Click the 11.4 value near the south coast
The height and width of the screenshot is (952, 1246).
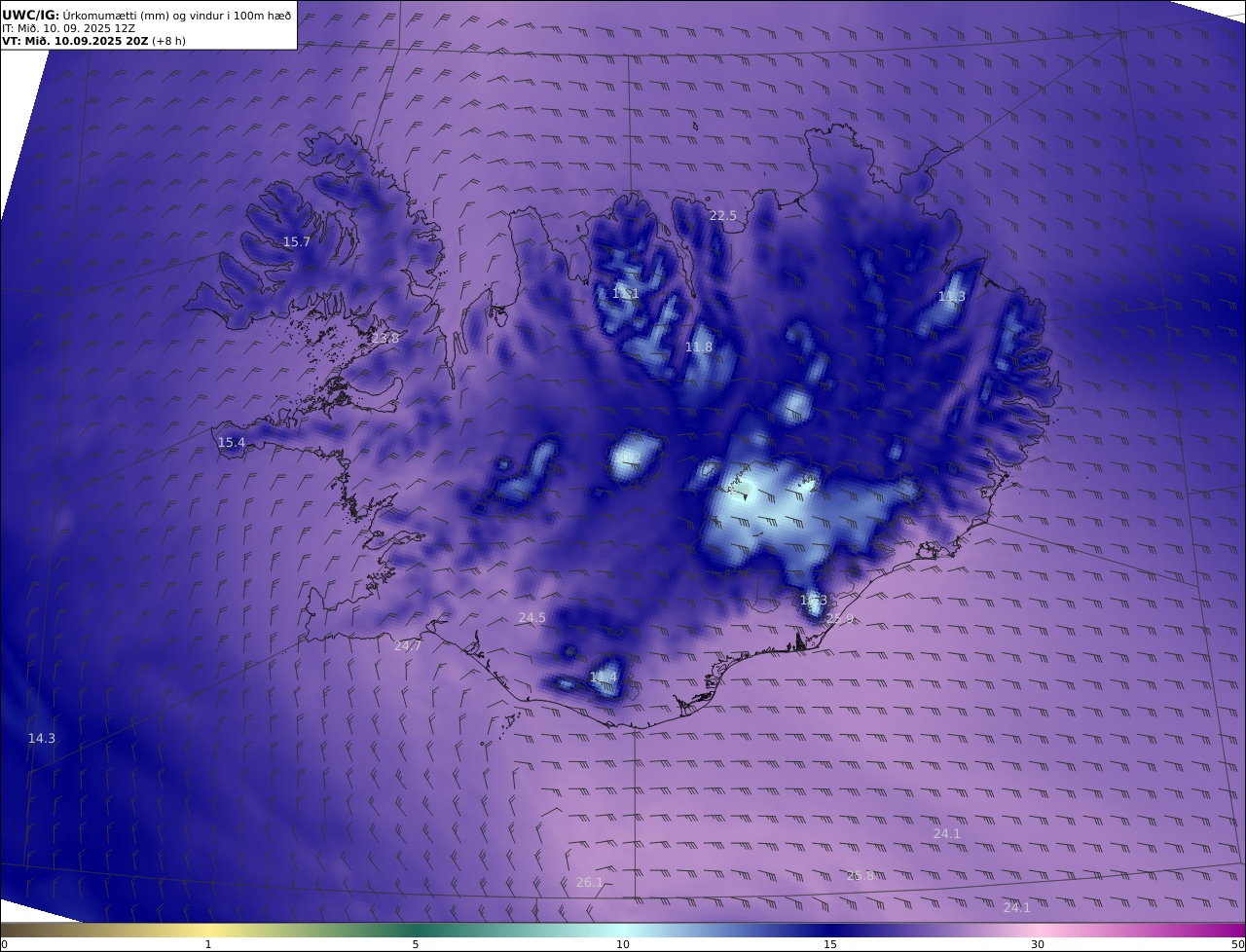tap(604, 677)
